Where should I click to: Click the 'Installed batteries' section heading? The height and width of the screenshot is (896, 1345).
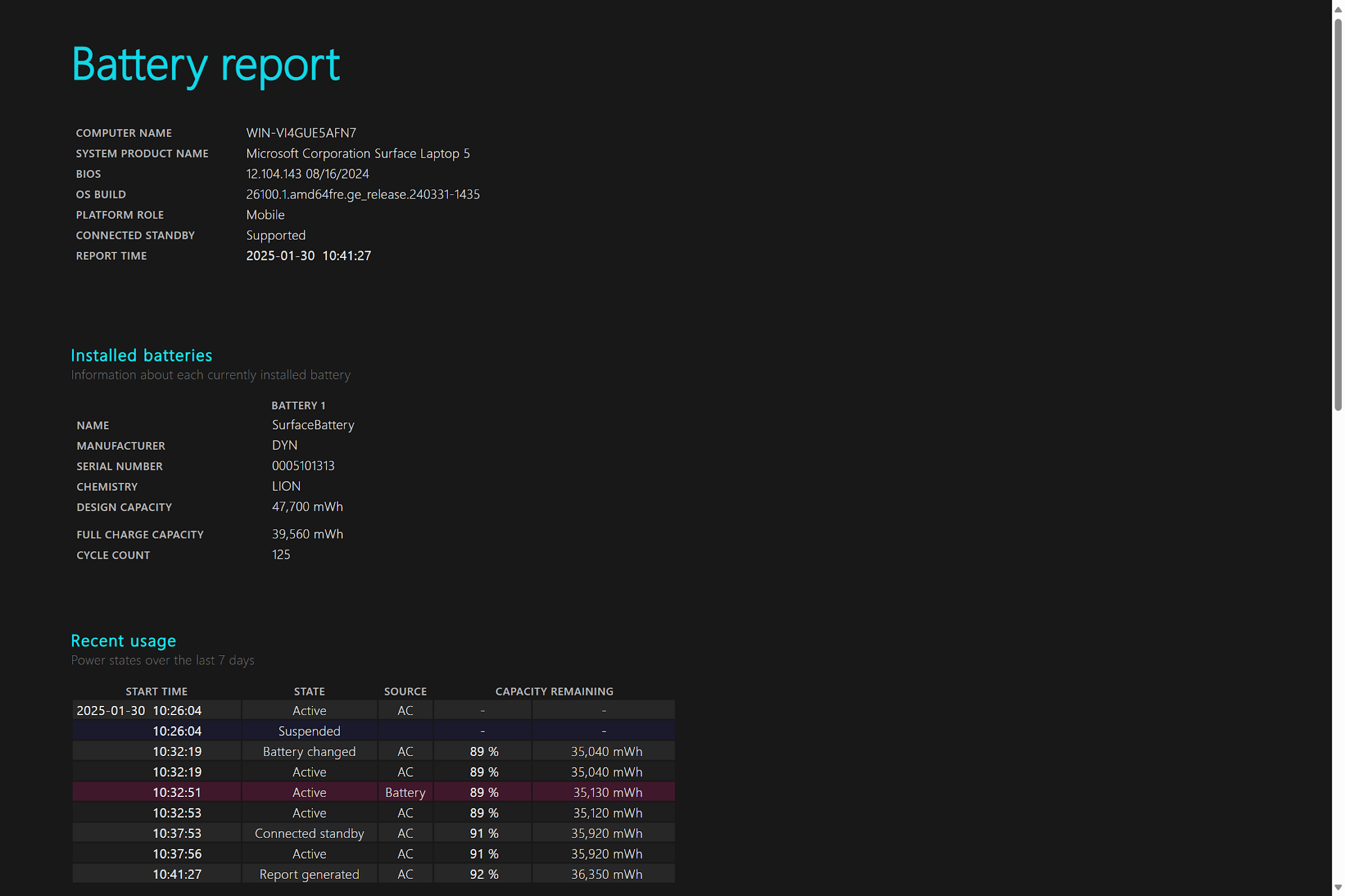click(141, 355)
